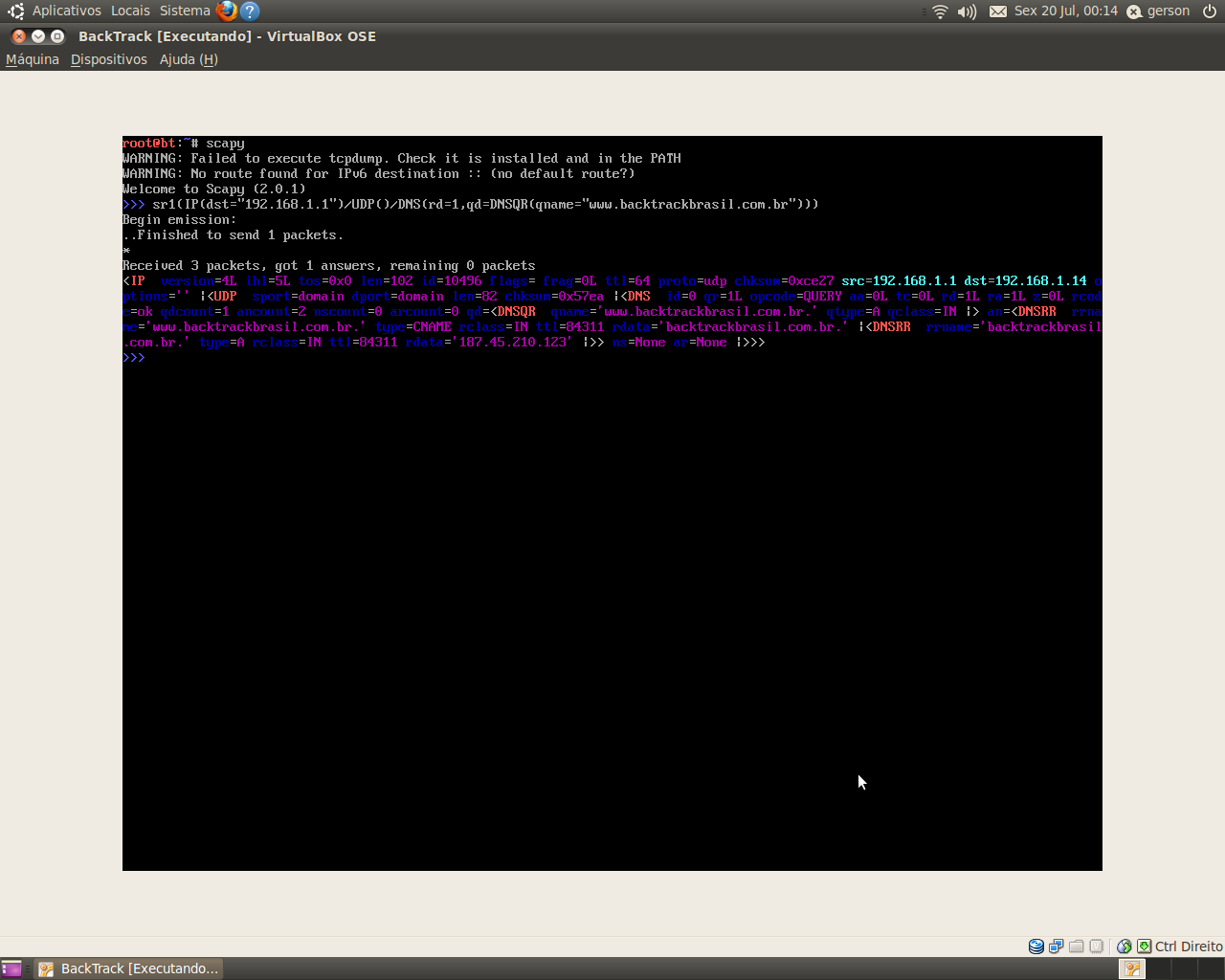Select BackTrack [Executando...] taskbar window button

(129, 969)
